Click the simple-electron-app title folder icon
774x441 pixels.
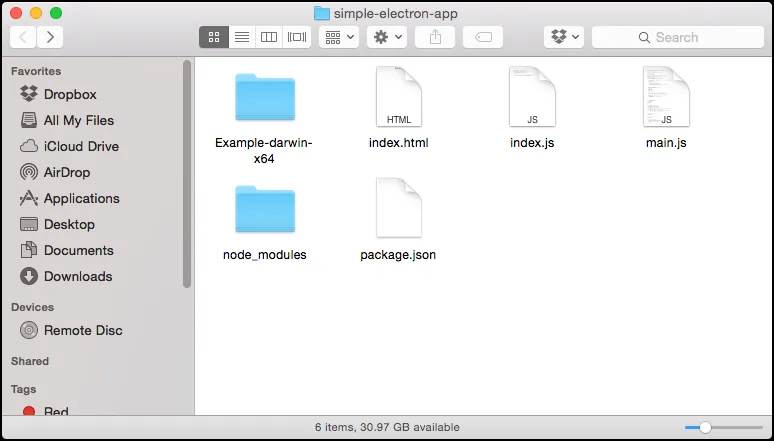(322, 13)
